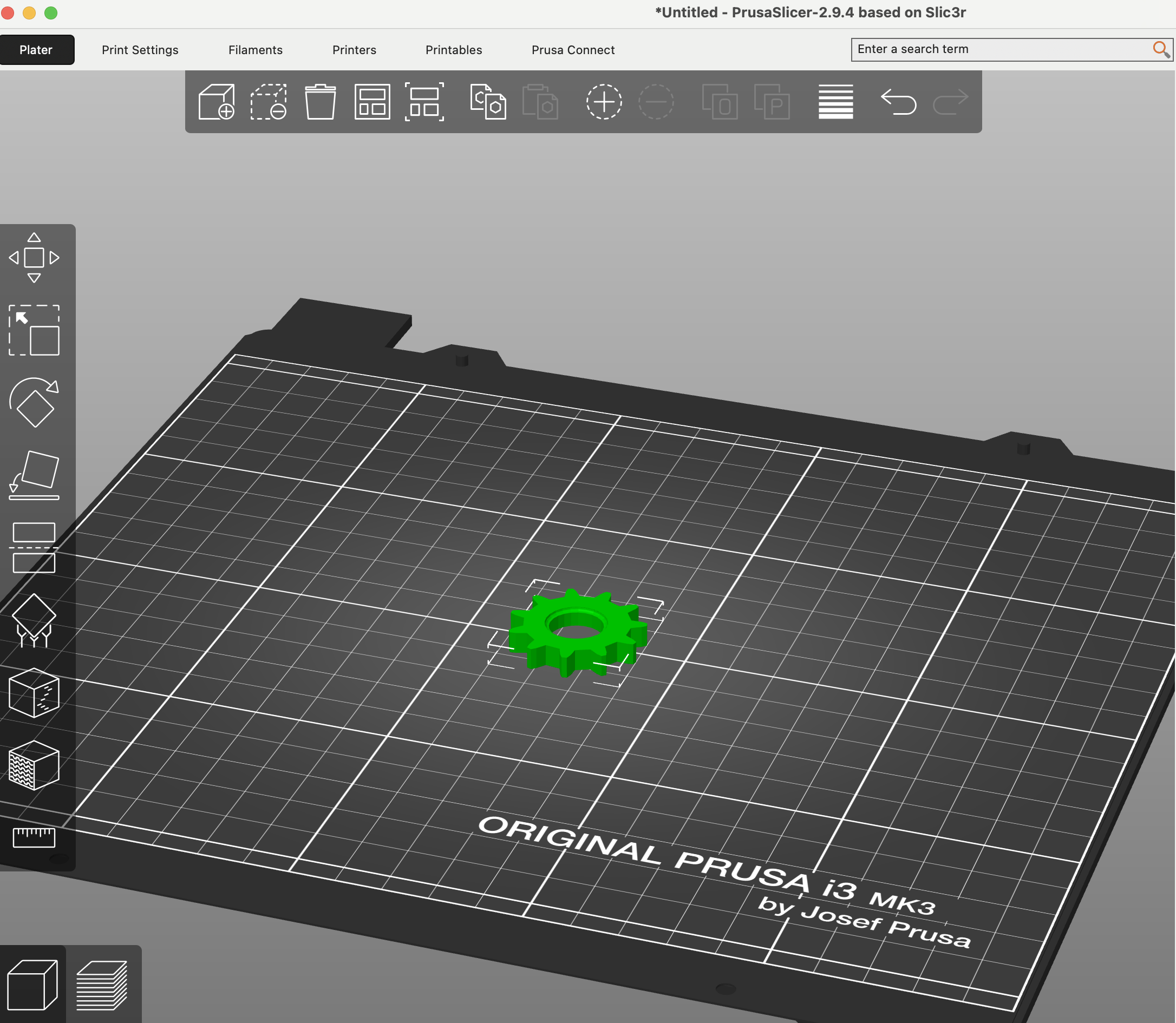Select the Measure ruler tool

(x=34, y=837)
